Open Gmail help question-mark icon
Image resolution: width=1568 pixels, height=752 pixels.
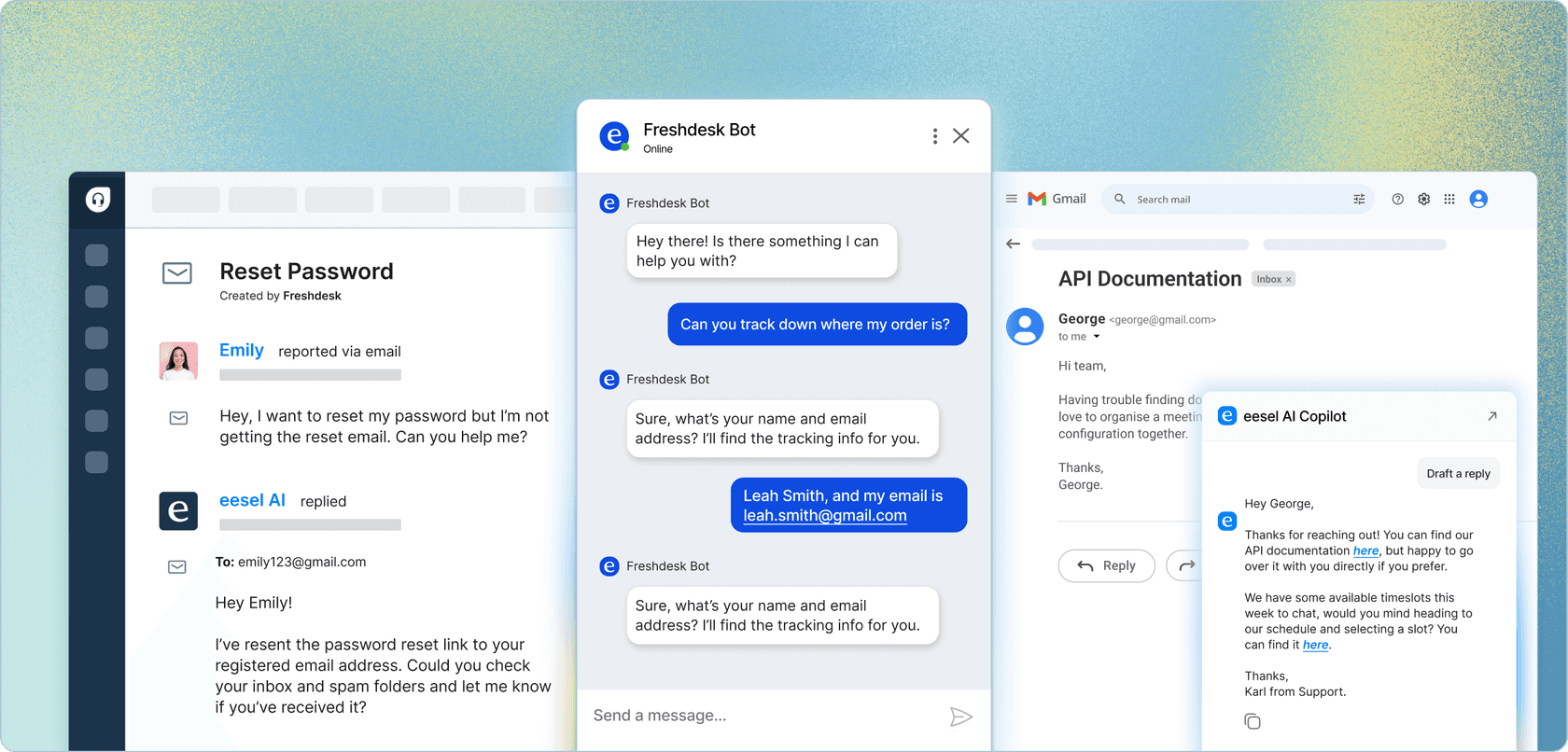tap(1397, 199)
